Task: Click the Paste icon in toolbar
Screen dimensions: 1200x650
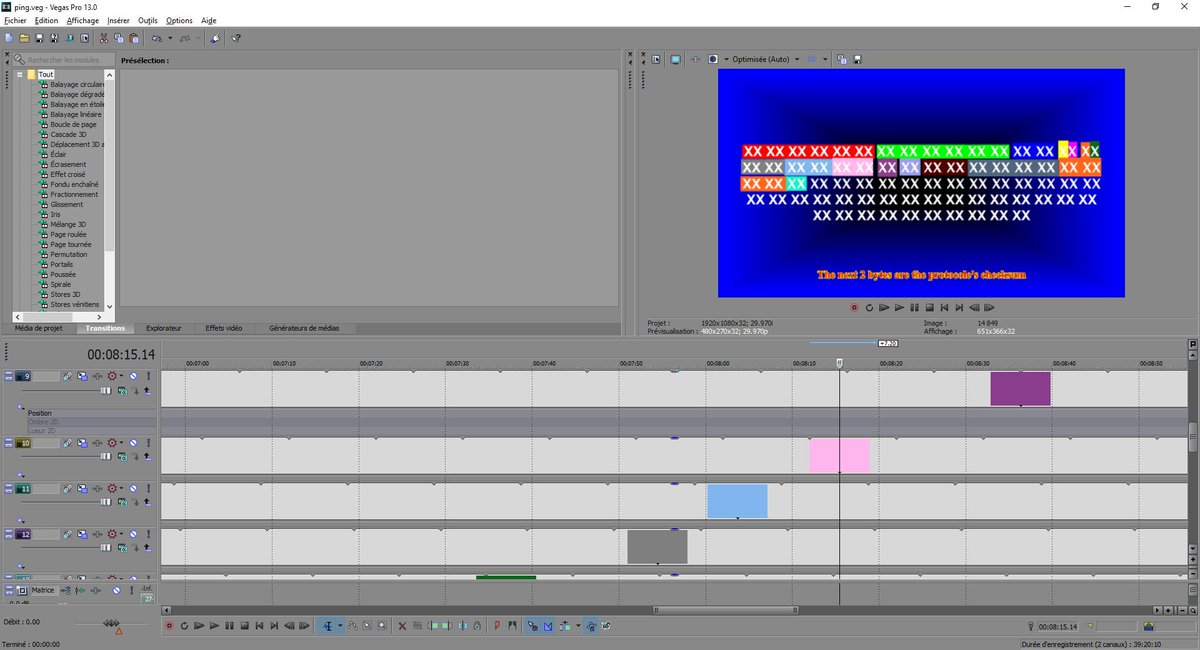Action: tap(134, 38)
